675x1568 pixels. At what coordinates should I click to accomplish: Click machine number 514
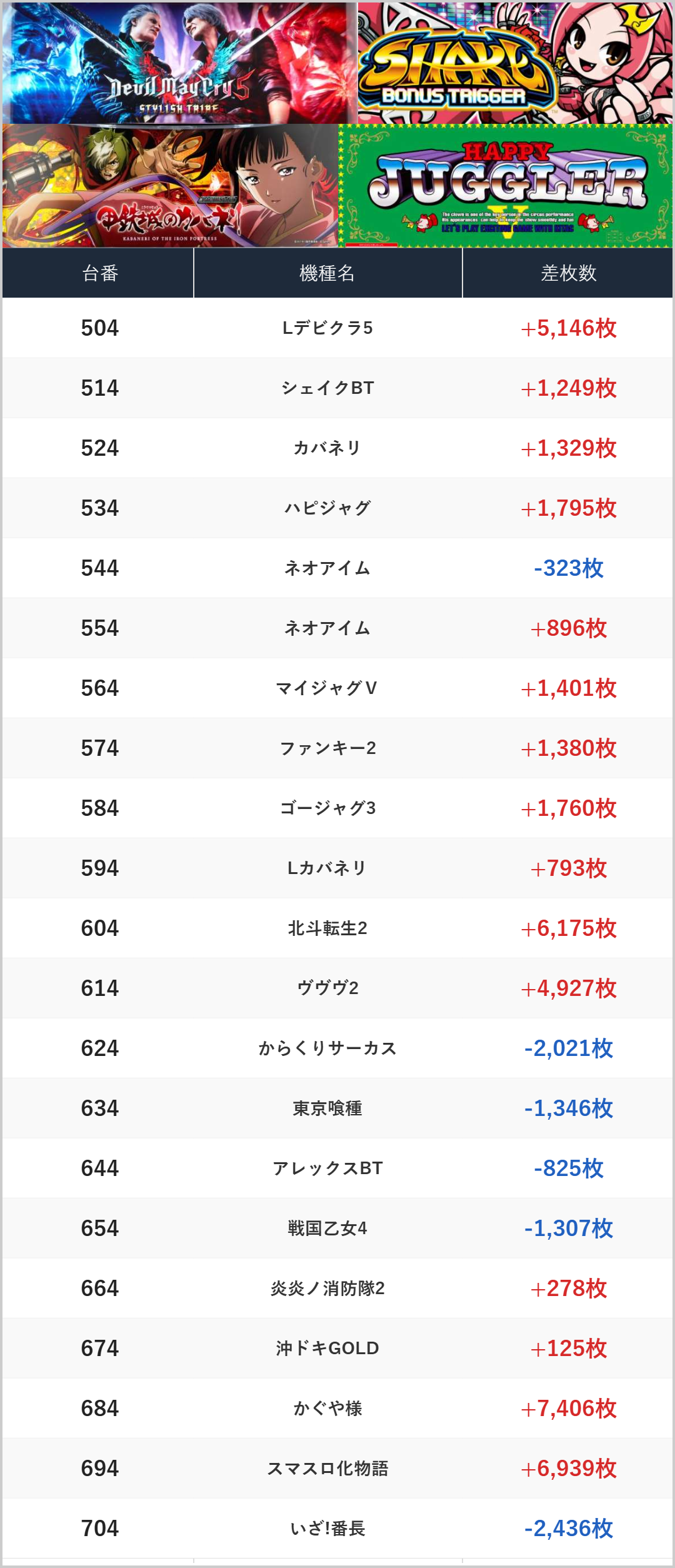[100, 388]
